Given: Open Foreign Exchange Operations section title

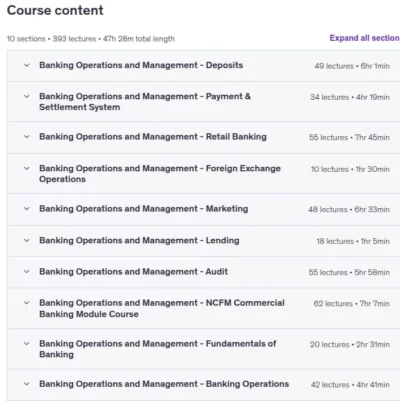Looking at the screenshot, I should pyautogui.click(x=160, y=174).
